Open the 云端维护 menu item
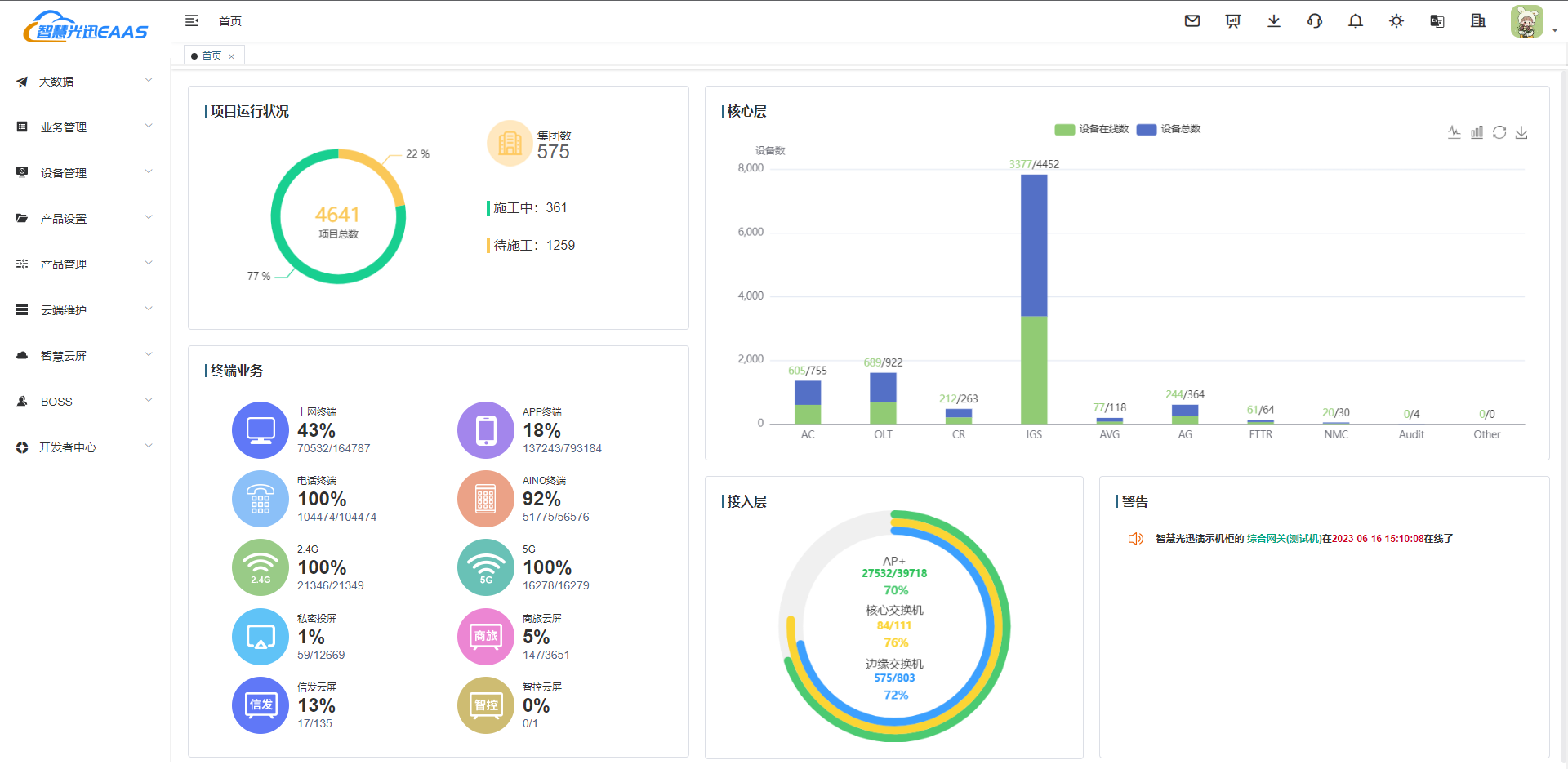 coord(82,310)
